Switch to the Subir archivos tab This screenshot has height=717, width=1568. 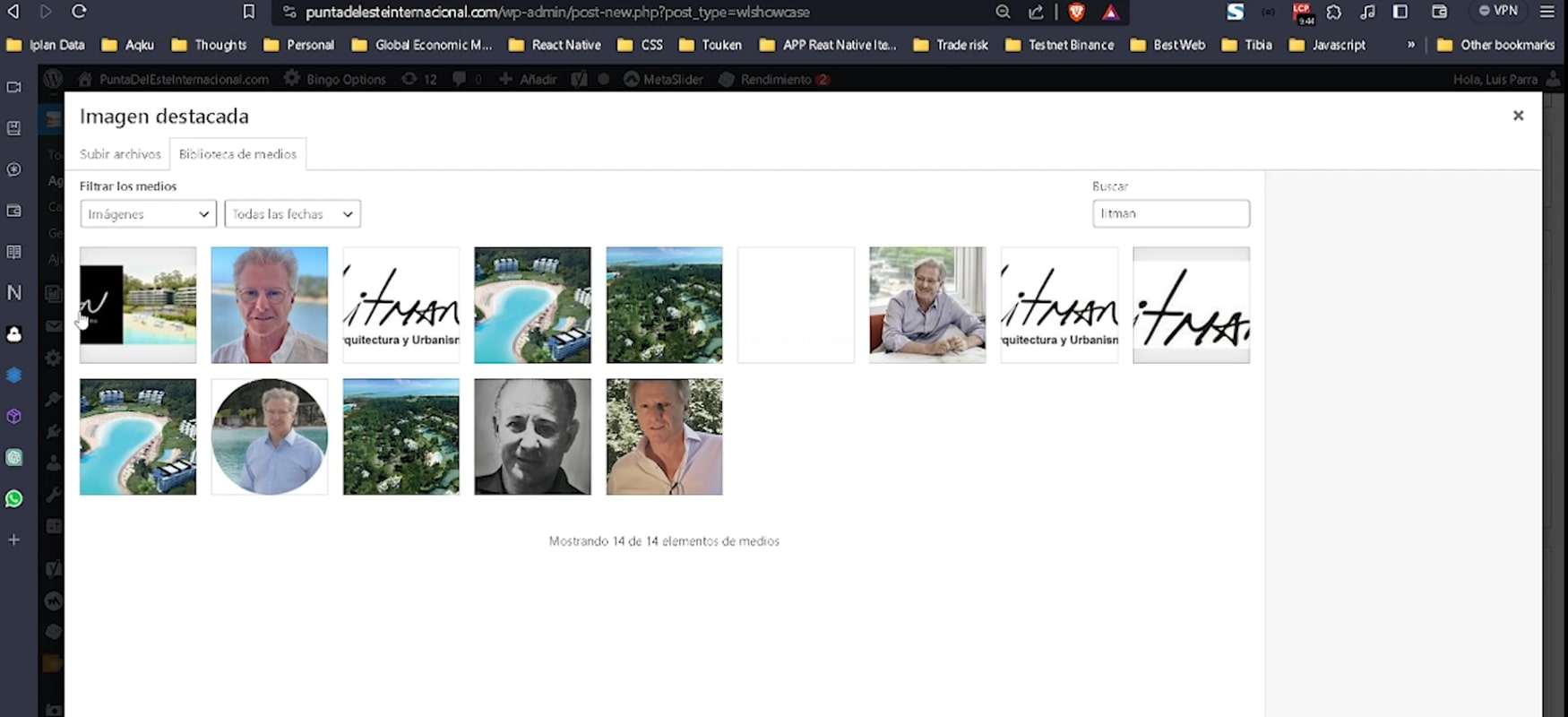click(x=120, y=154)
